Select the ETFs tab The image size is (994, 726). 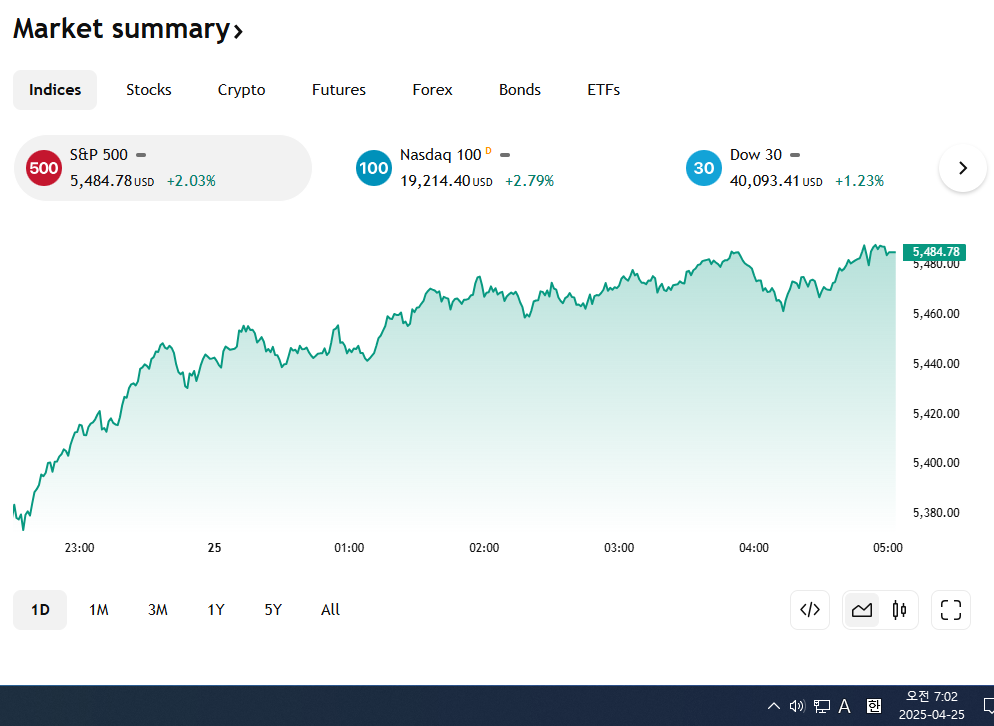click(604, 90)
